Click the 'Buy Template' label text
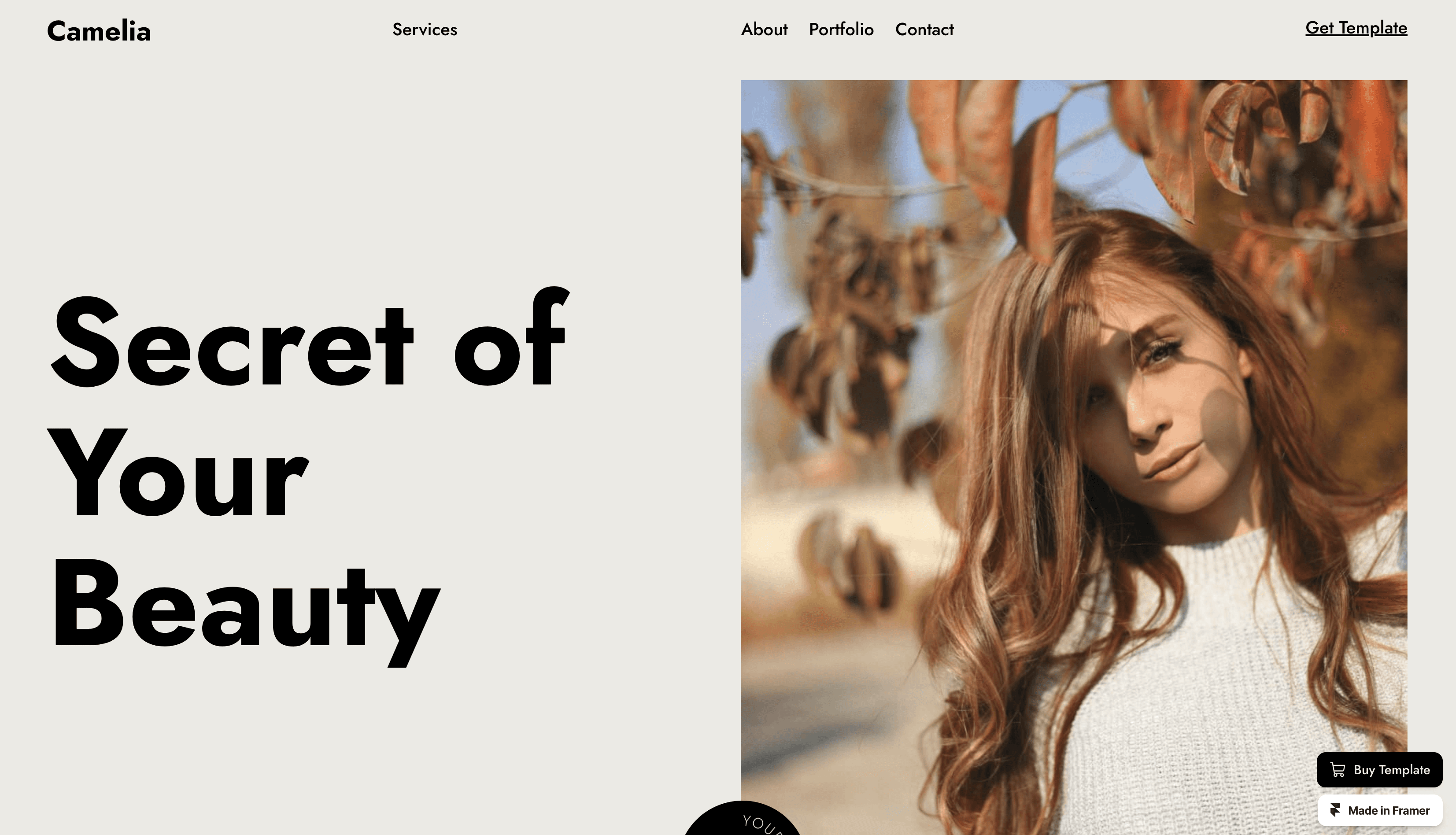Screen dimensions: 1456x835 (1391, 770)
